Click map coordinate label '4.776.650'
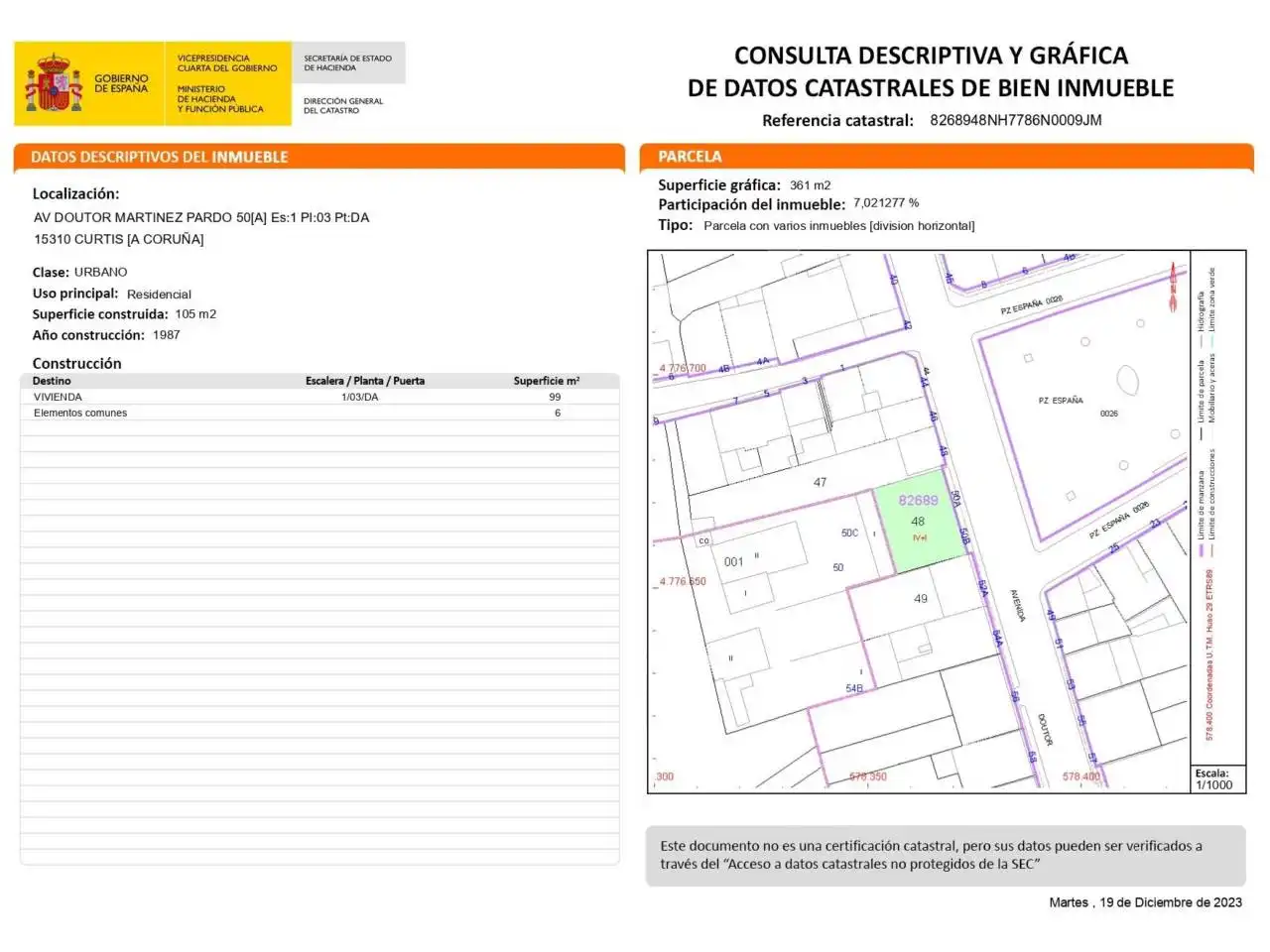Image resolution: width=1270 pixels, height=952 pixels. point(683,582)
